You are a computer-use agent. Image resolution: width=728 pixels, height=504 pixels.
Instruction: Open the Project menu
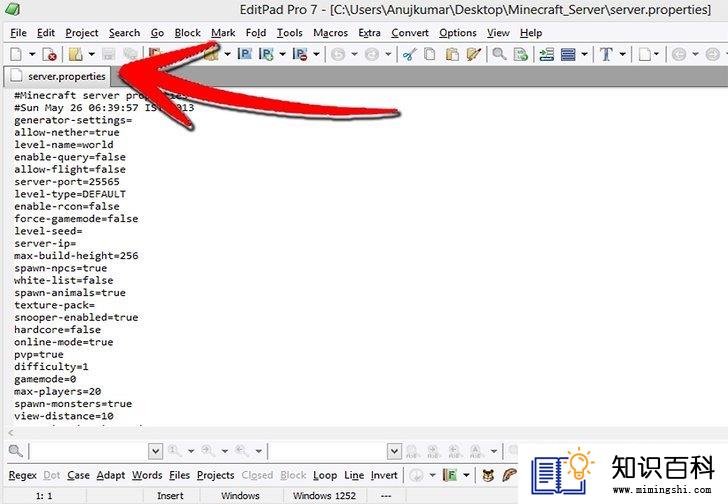(82, 33)
